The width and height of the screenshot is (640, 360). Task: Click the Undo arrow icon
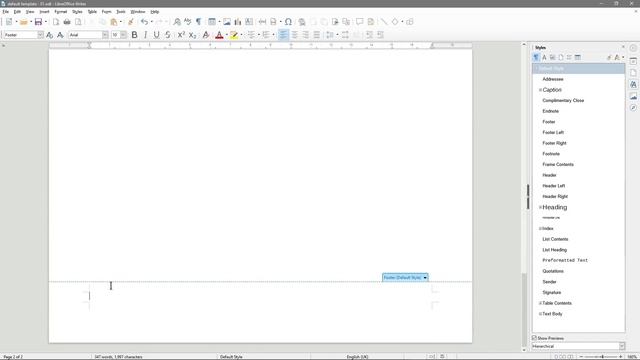144,22
